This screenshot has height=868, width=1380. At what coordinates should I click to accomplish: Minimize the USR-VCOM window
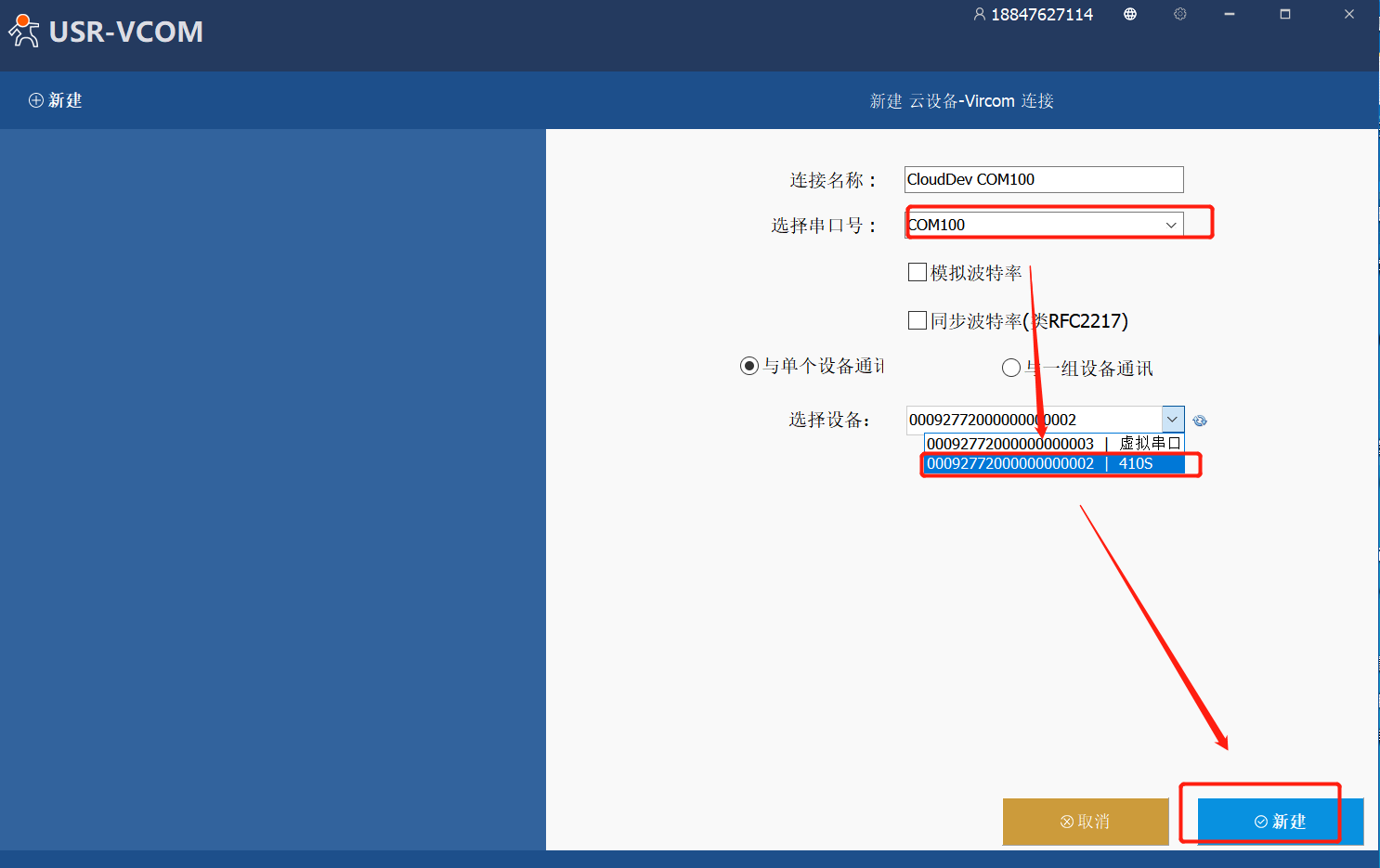point(1230,14)
